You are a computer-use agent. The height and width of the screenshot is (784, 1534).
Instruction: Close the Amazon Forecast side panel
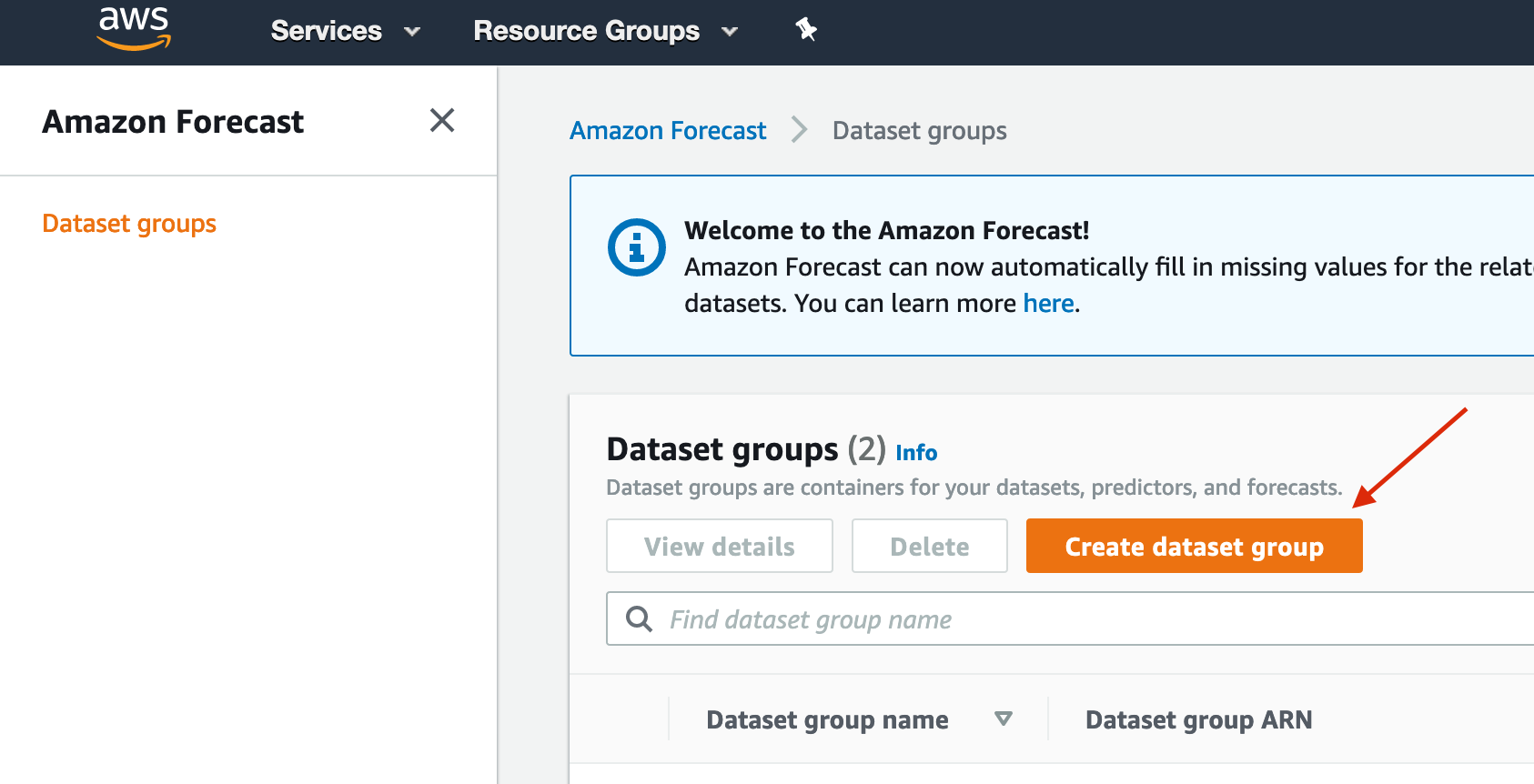click(x=442, y=120)
